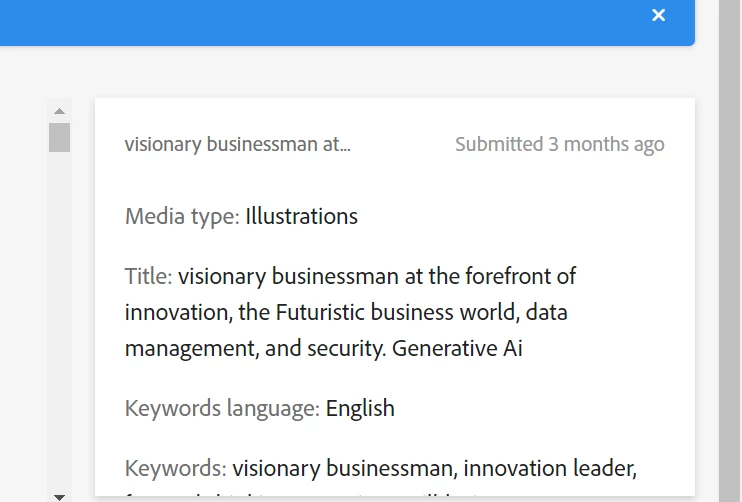Open the truncated "visionary businessman at..." heading

pyautogui.click(x=238, y=144)
